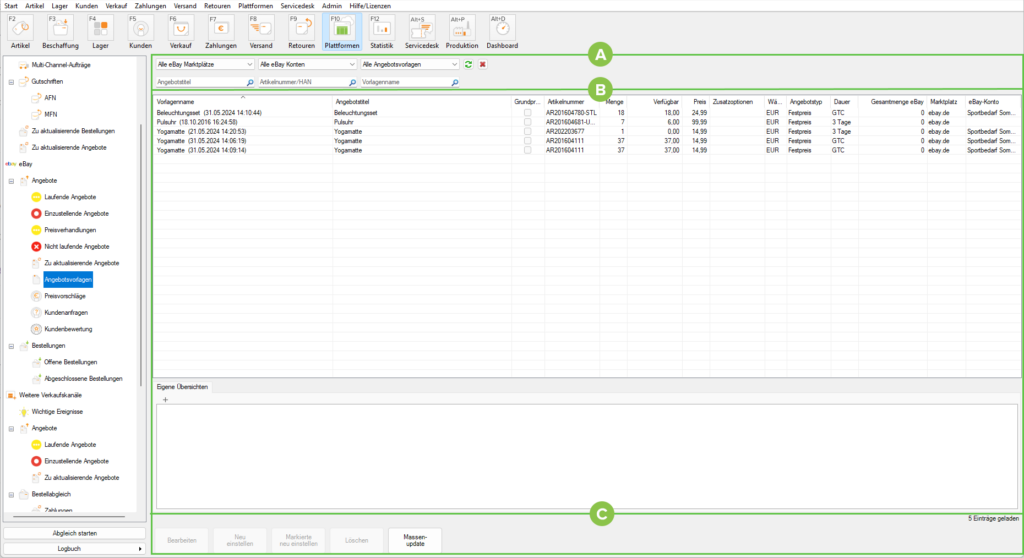Click the sidebar horizontal scrollbar
This screenshot has width=1024, height=558.
point(75,517)
